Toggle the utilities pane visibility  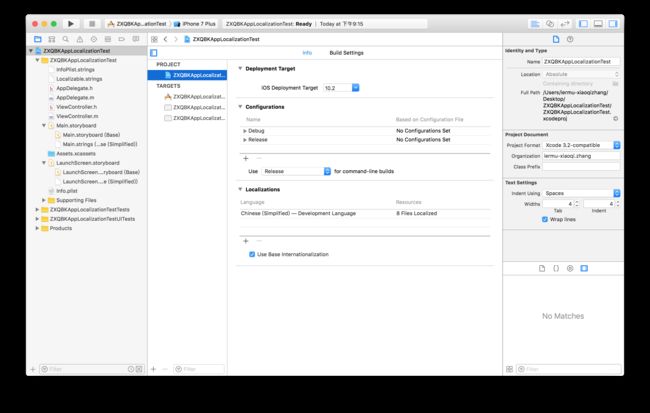click(613, 24)
